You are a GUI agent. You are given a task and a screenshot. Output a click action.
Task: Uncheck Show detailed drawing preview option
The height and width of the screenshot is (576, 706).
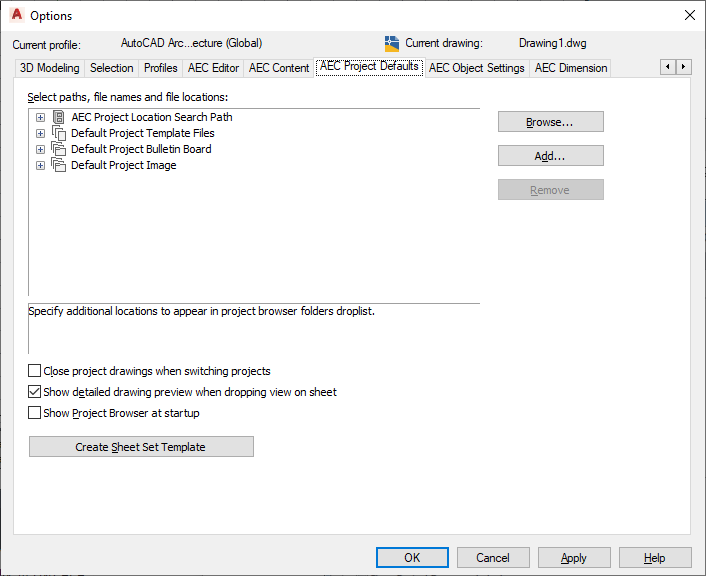[34, 392]
